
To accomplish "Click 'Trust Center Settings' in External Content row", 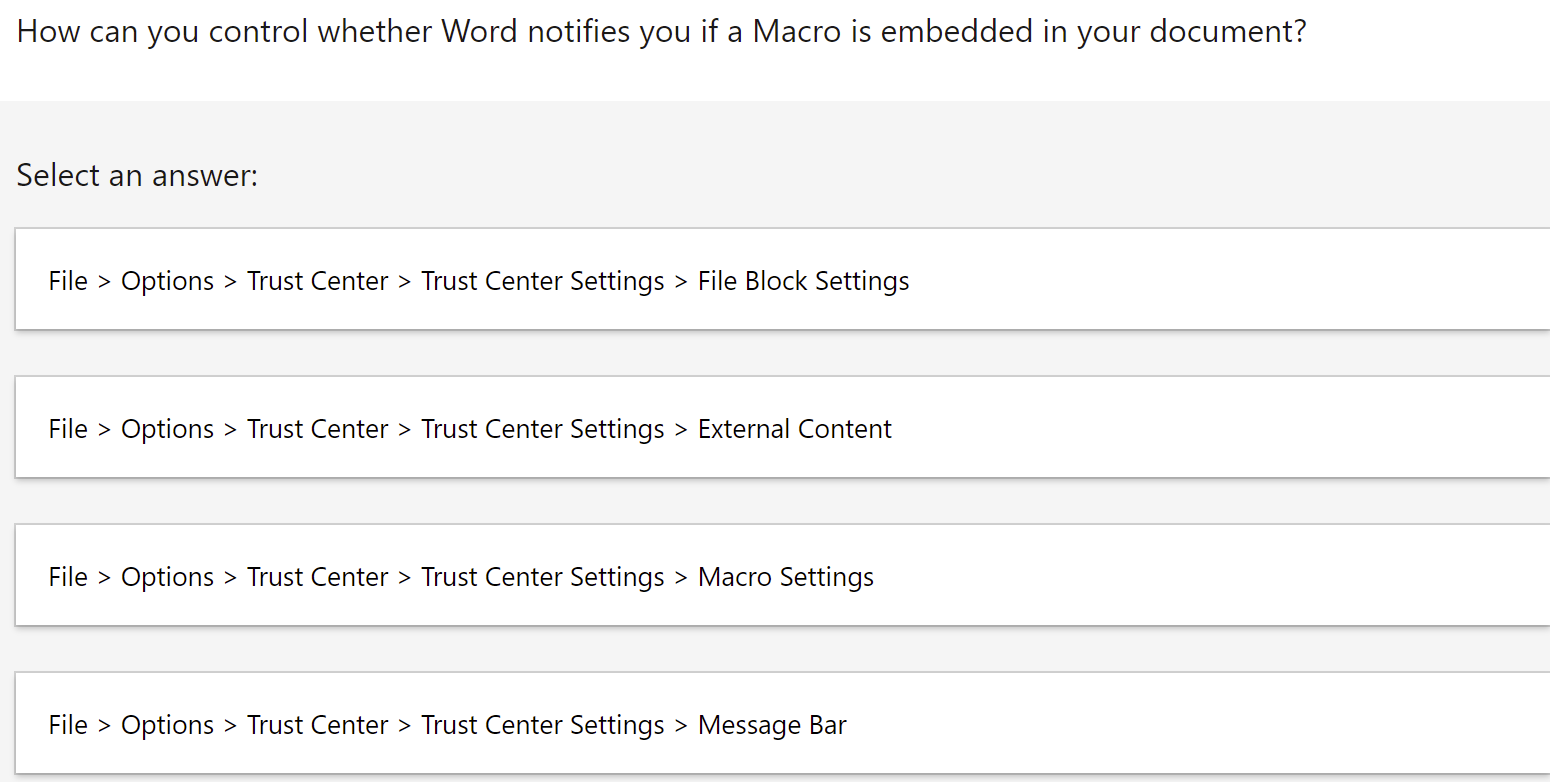I will click(x=542, y=429).
